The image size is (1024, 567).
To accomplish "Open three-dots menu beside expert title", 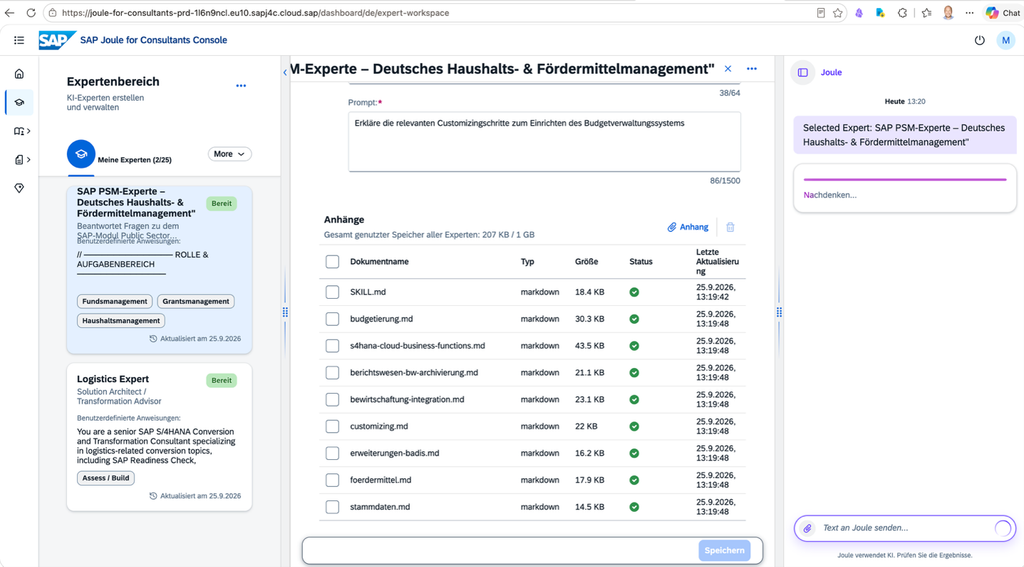I will tap(752, 69).
